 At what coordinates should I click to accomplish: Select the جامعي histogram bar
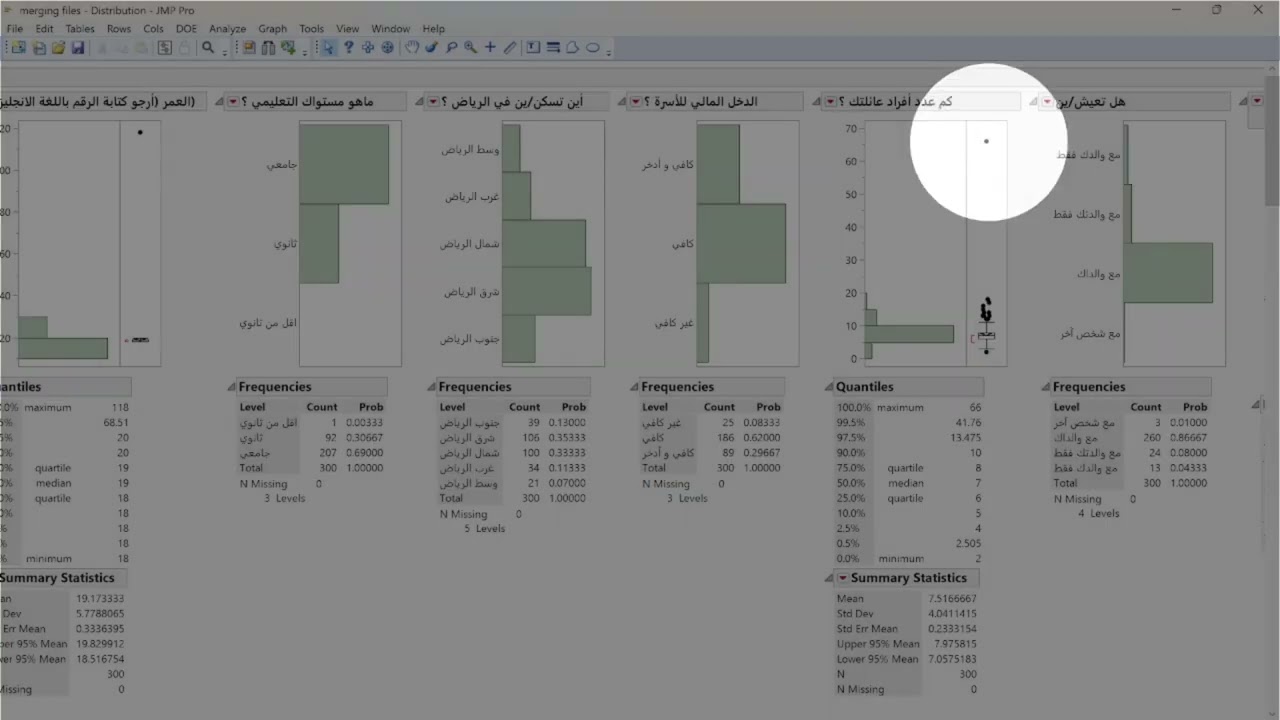(344, 164)
